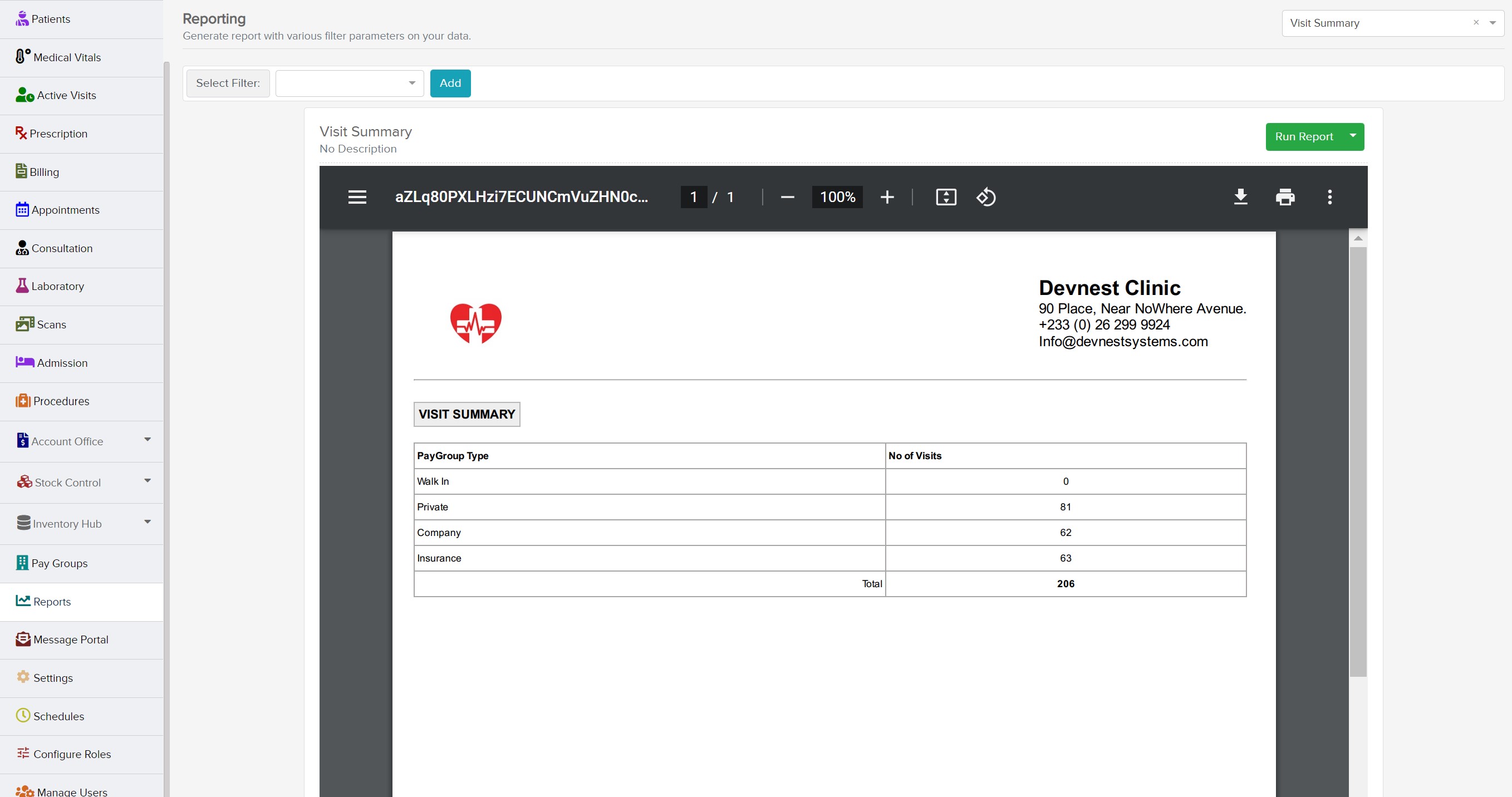Image resolution: width=1512 pixels, height=797 pixels.
Task: Click the Admission bed icon
Action: 24,362
